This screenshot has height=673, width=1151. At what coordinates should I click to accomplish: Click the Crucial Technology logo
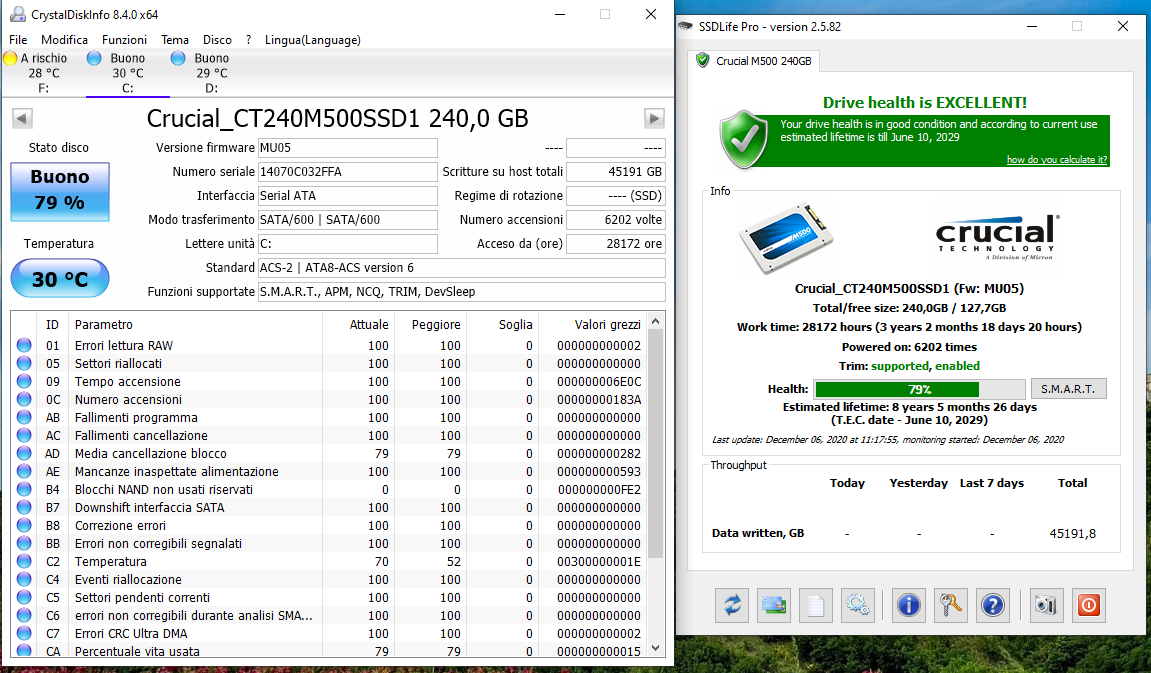[x=998, y=237]
